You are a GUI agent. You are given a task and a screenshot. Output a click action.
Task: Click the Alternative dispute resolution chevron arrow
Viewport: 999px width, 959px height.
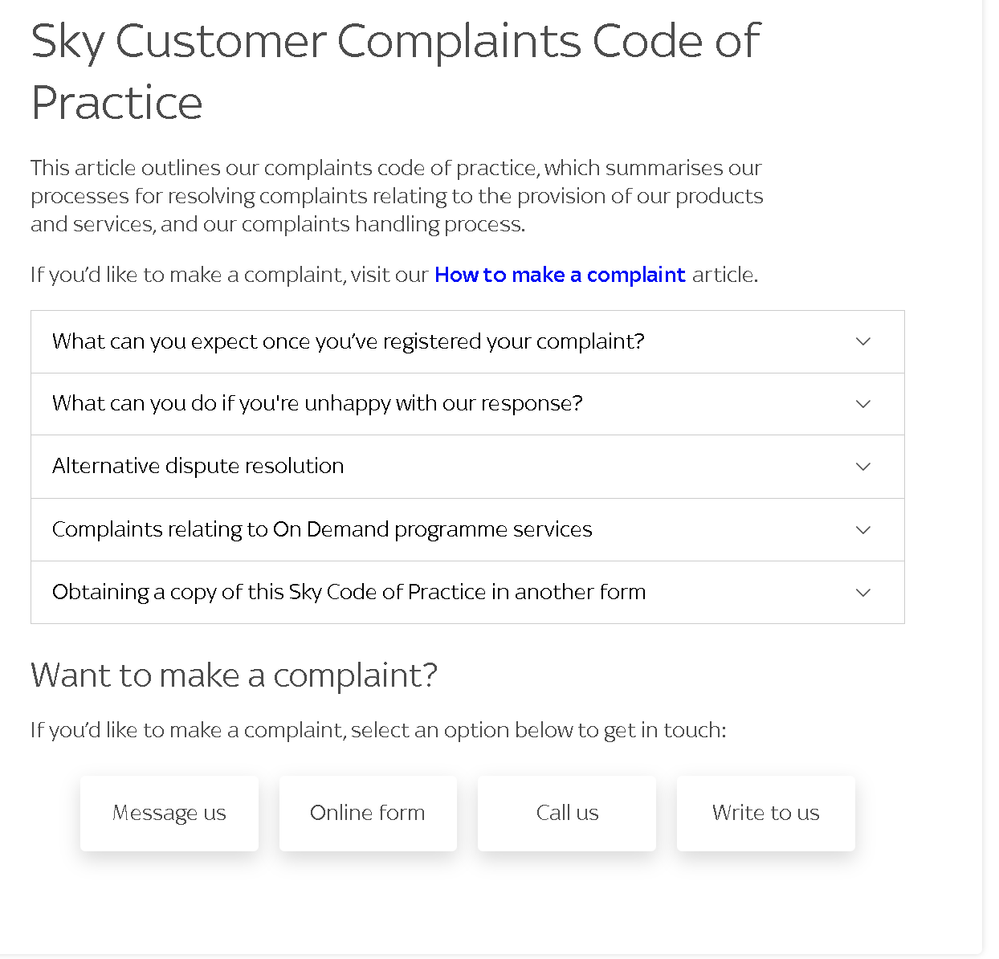[863, 466]
